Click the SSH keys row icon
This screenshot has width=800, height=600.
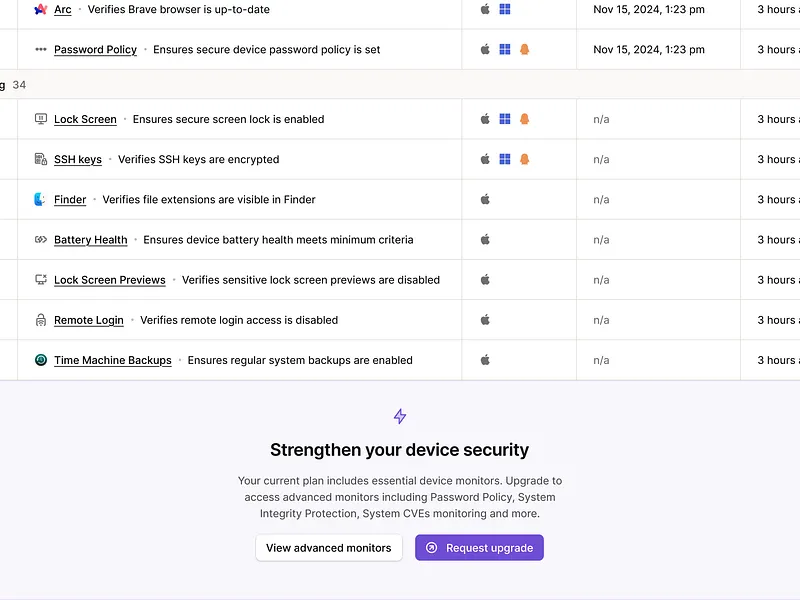(40, 159)
